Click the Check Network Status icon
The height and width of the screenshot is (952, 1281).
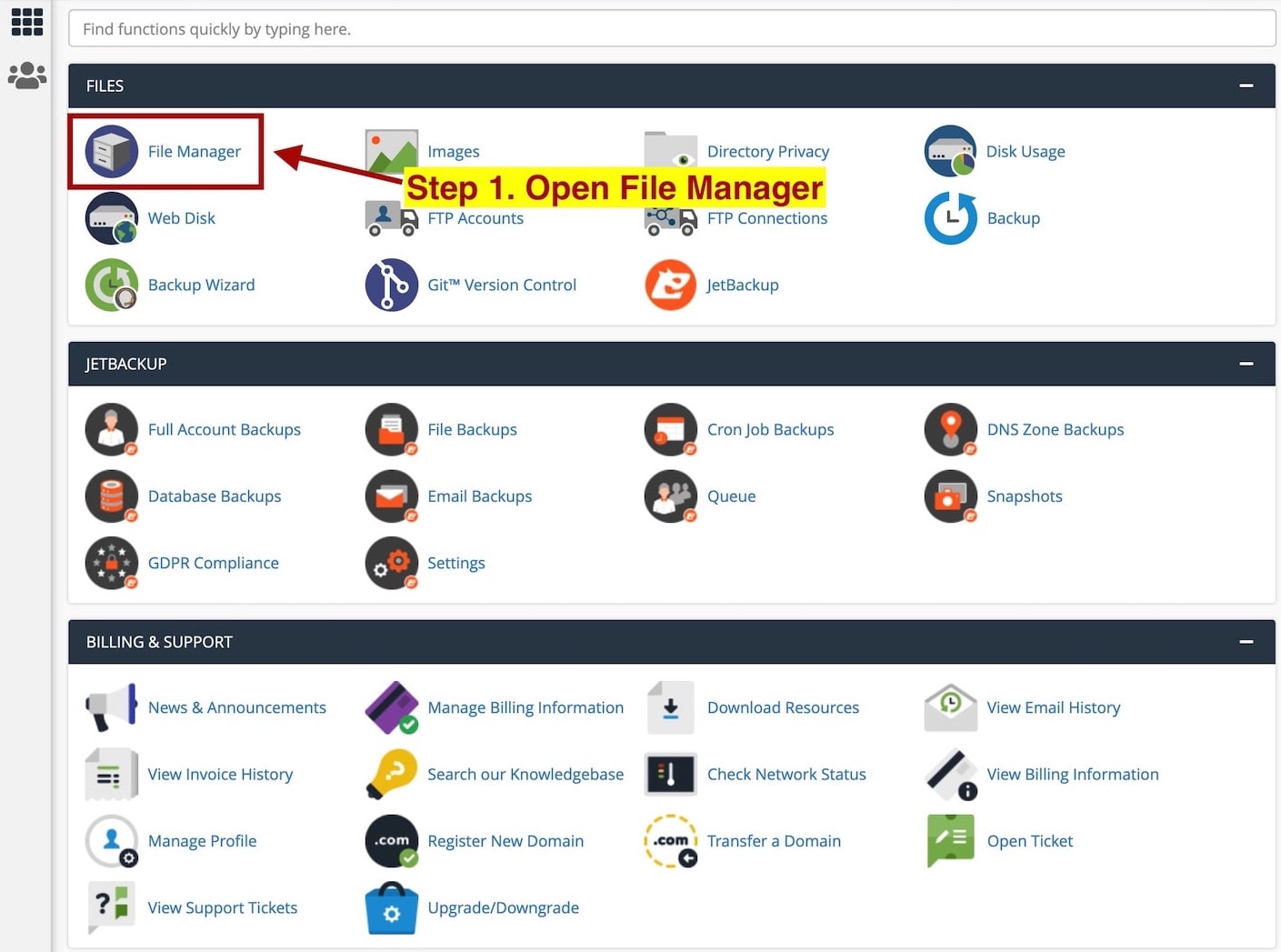coord(670,775)
